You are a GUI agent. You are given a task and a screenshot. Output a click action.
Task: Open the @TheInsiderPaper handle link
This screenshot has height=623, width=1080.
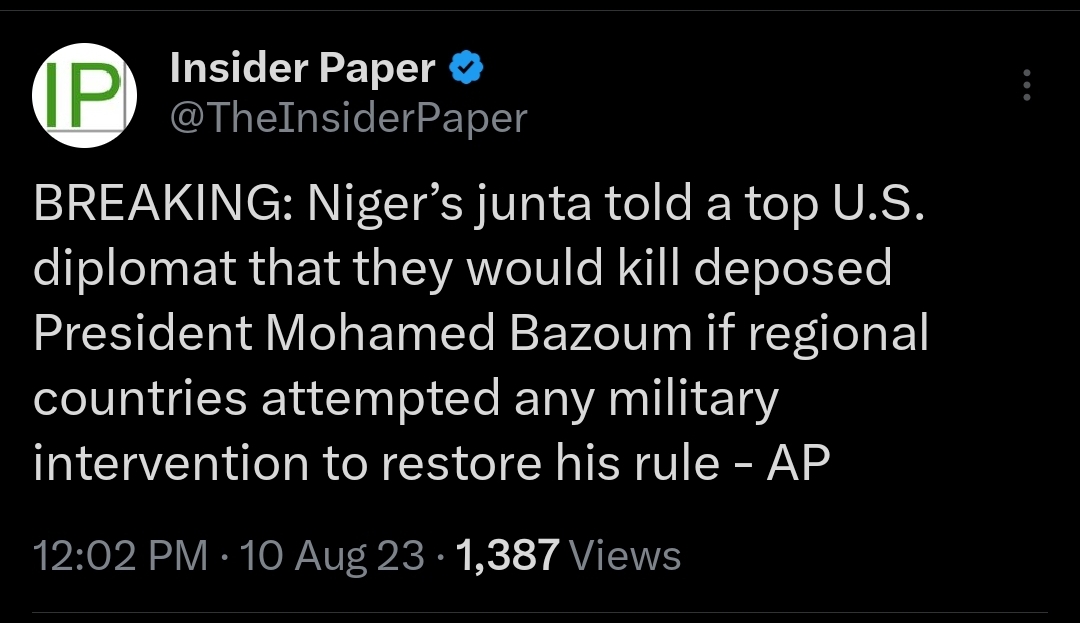pyautogui.click(x=348, y=119)
